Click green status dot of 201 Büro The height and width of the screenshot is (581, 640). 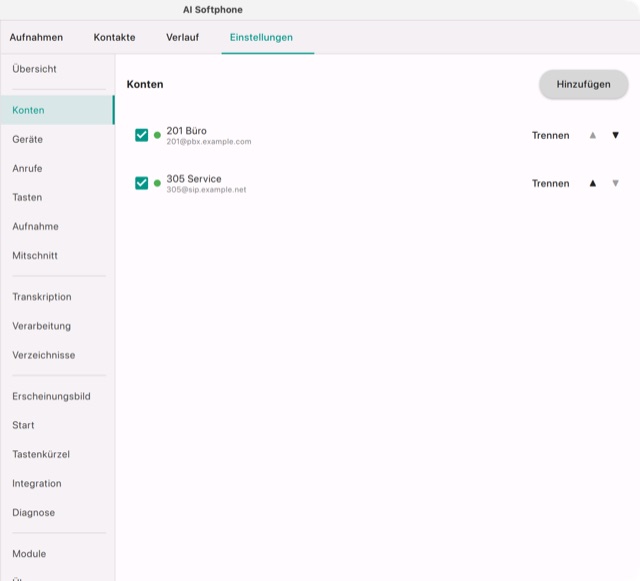coord(157,135)
